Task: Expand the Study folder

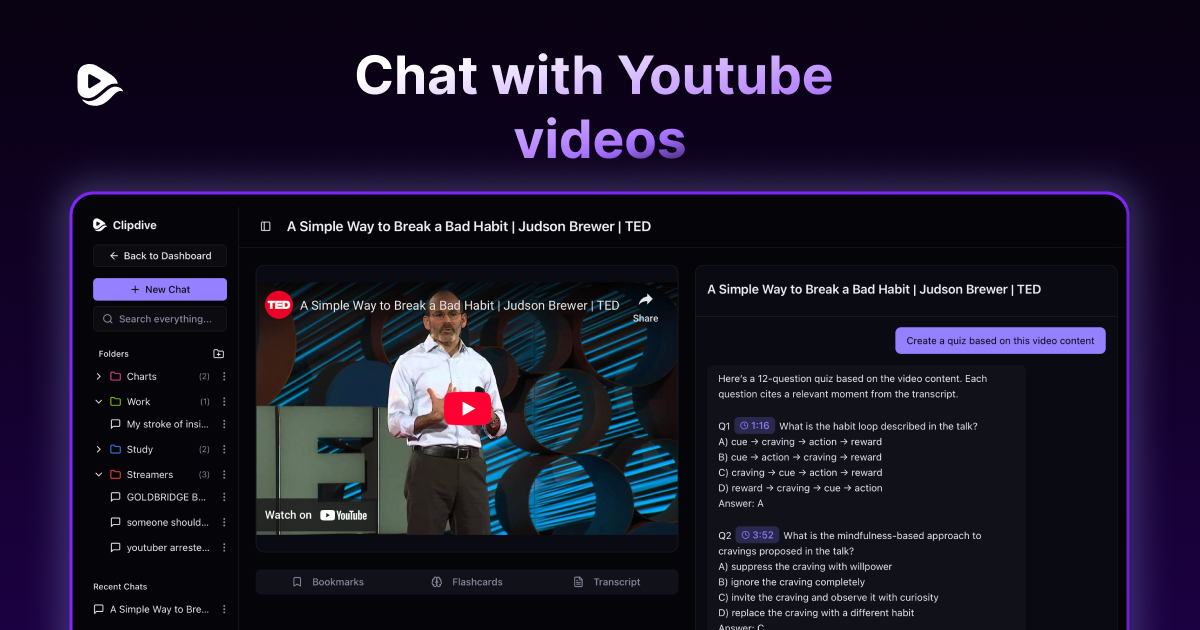Action: (x=98, y=450)
